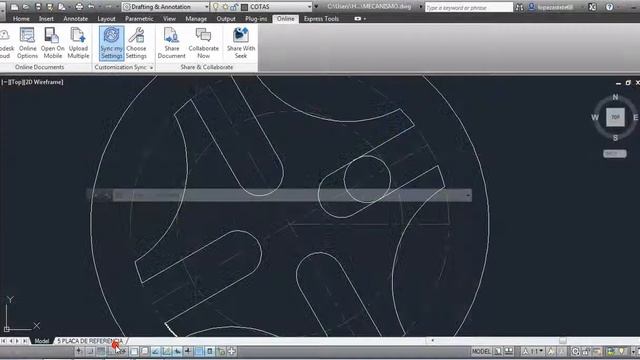
Task: Toggle layer on/off lightbulb for COTAS
Action: tap(216, 7)
